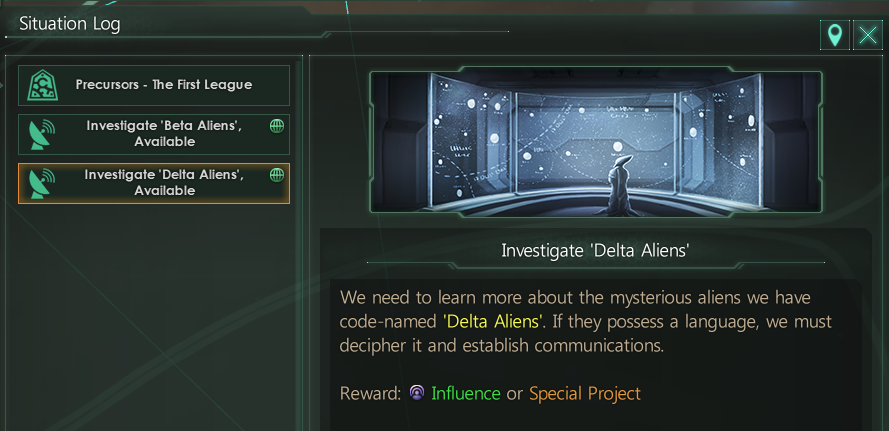Click the globe icon on Delta Aliens entry
The image size is (889, 431).
(277, 175)
